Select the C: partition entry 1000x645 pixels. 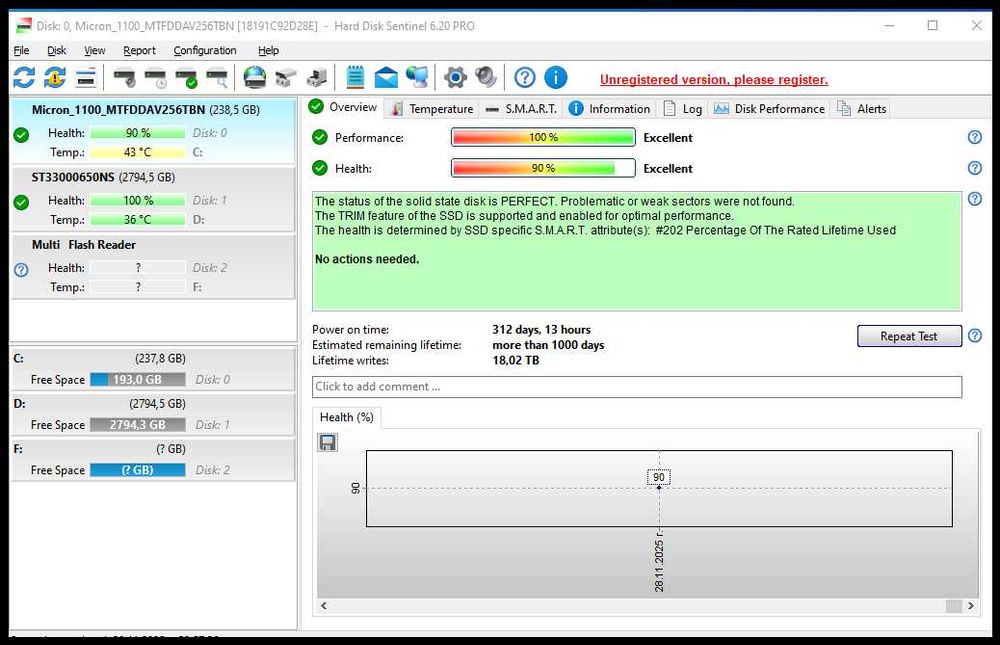click(x=153, y=369)
